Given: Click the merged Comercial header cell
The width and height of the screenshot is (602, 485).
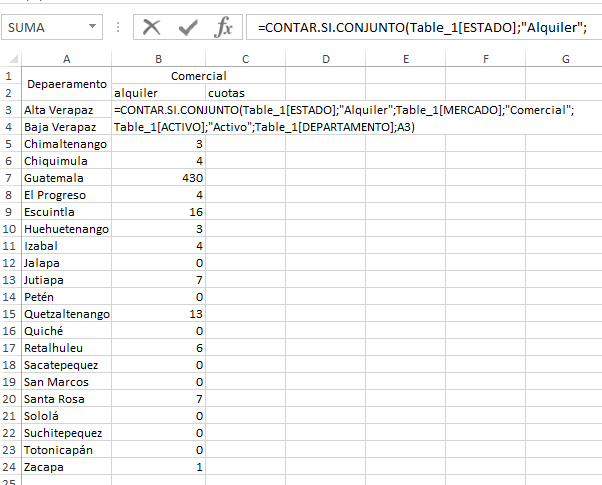Looking at the screenshot, I should 198,76.
